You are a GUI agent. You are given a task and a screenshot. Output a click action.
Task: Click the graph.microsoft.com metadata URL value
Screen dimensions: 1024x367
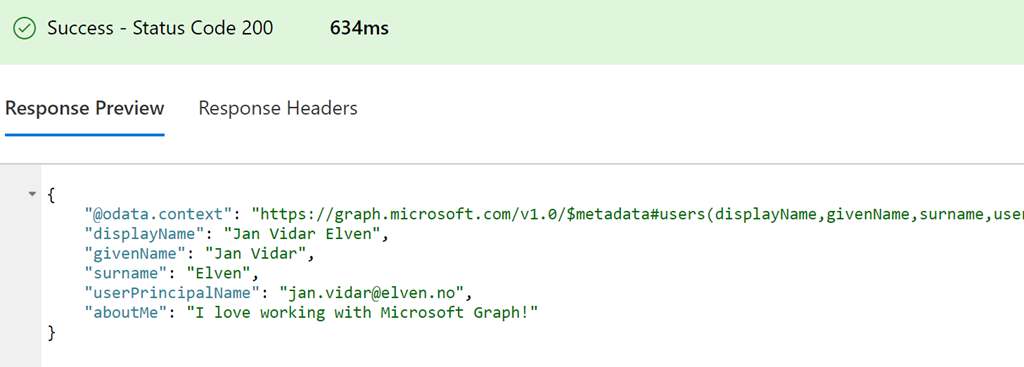pos(638,214)
